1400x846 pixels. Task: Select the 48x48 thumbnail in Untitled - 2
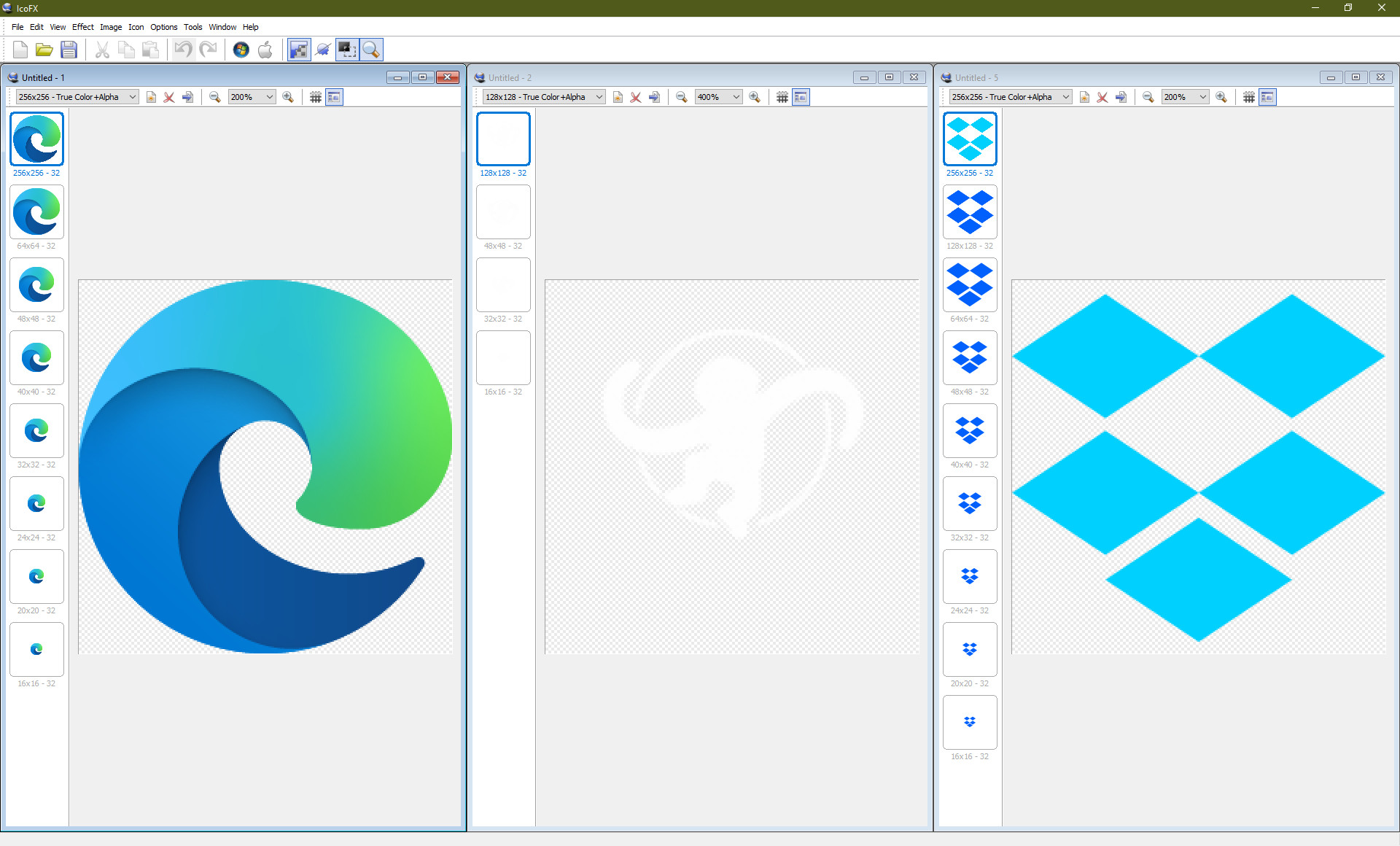click(x=503, y=212)
